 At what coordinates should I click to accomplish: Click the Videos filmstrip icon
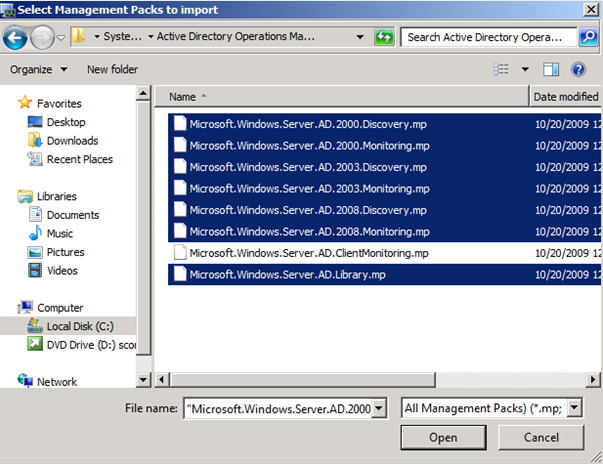pos(35,270)
